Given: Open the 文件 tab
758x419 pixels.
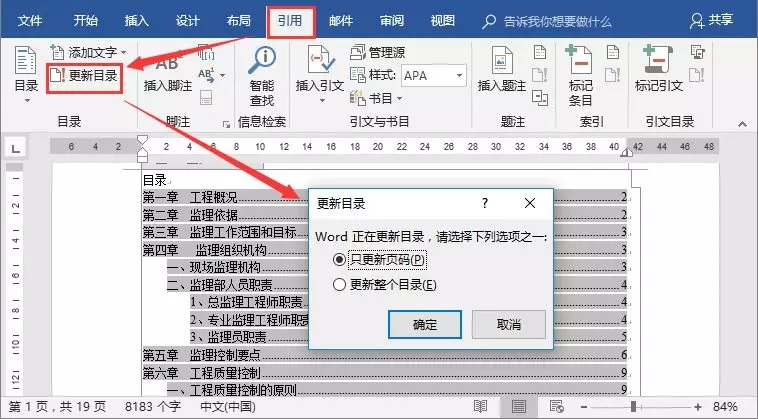Looking at the screenshot, I should click(x=29, y=20).
